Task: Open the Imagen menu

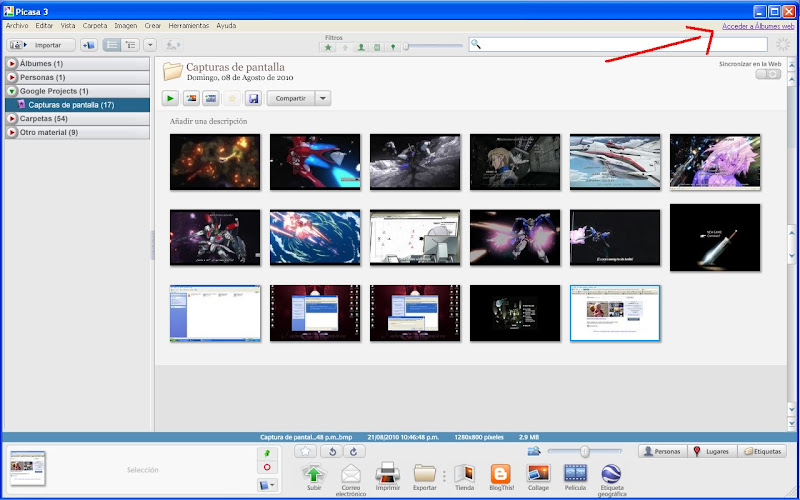Action: [126, 26]
